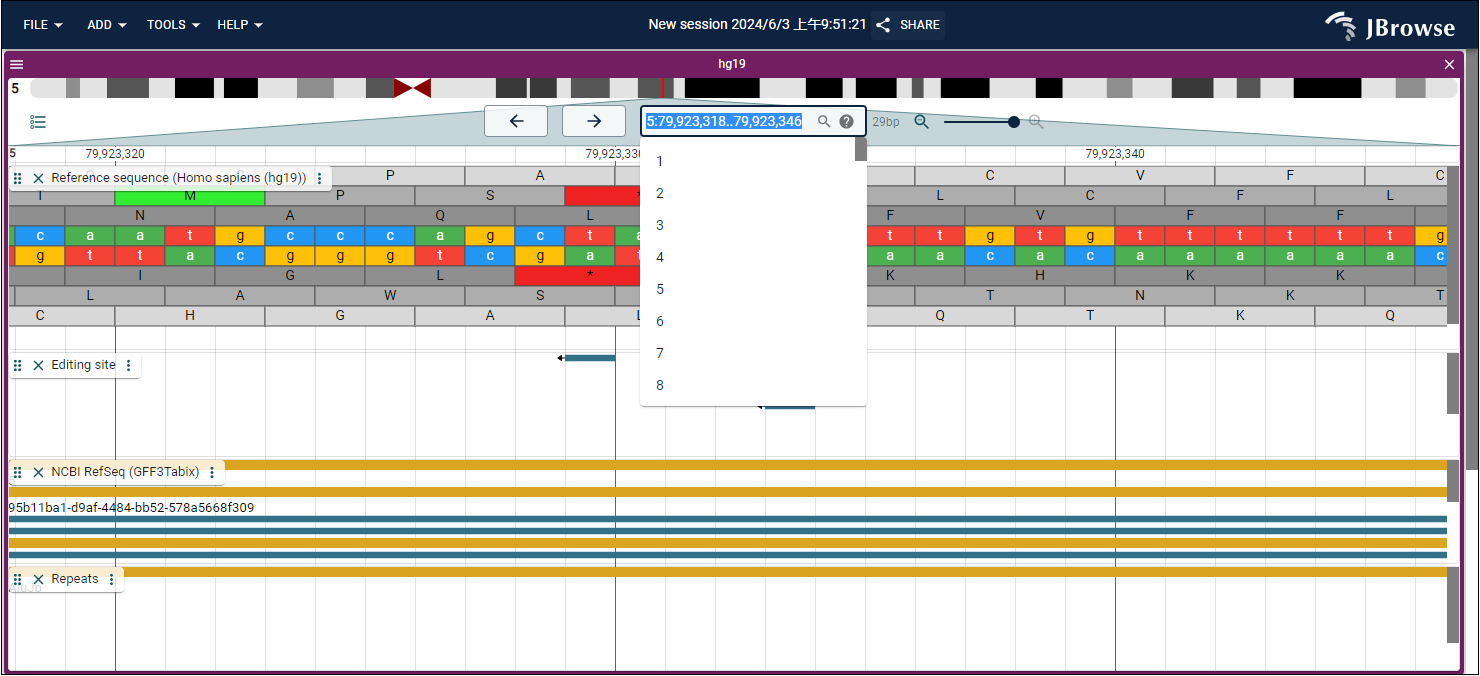This screenshot has width=1480, height=676.
Task: Click the zoom level slider handle
Action: 1014,122
